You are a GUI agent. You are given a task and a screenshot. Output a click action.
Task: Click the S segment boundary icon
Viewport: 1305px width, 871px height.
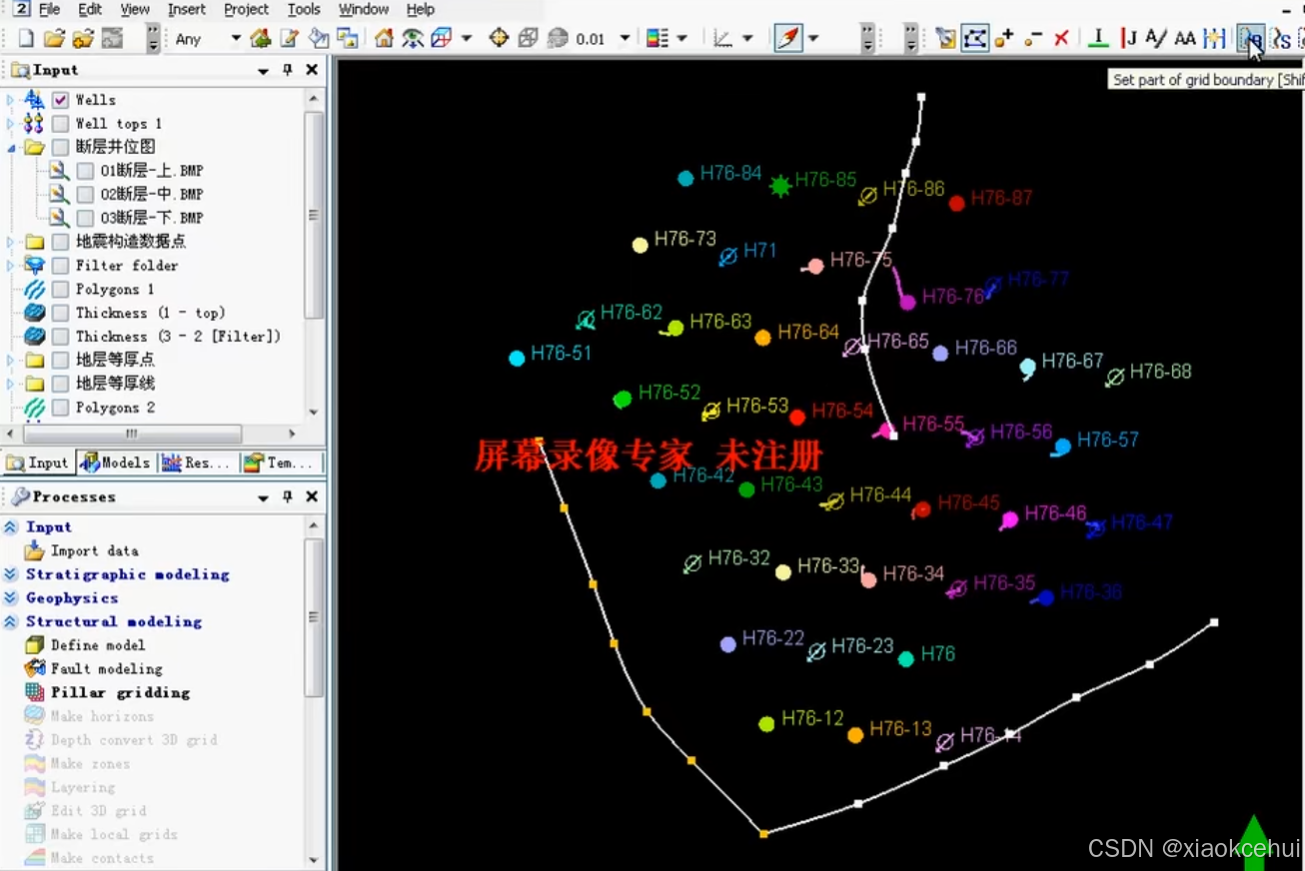coord(1281,39)
